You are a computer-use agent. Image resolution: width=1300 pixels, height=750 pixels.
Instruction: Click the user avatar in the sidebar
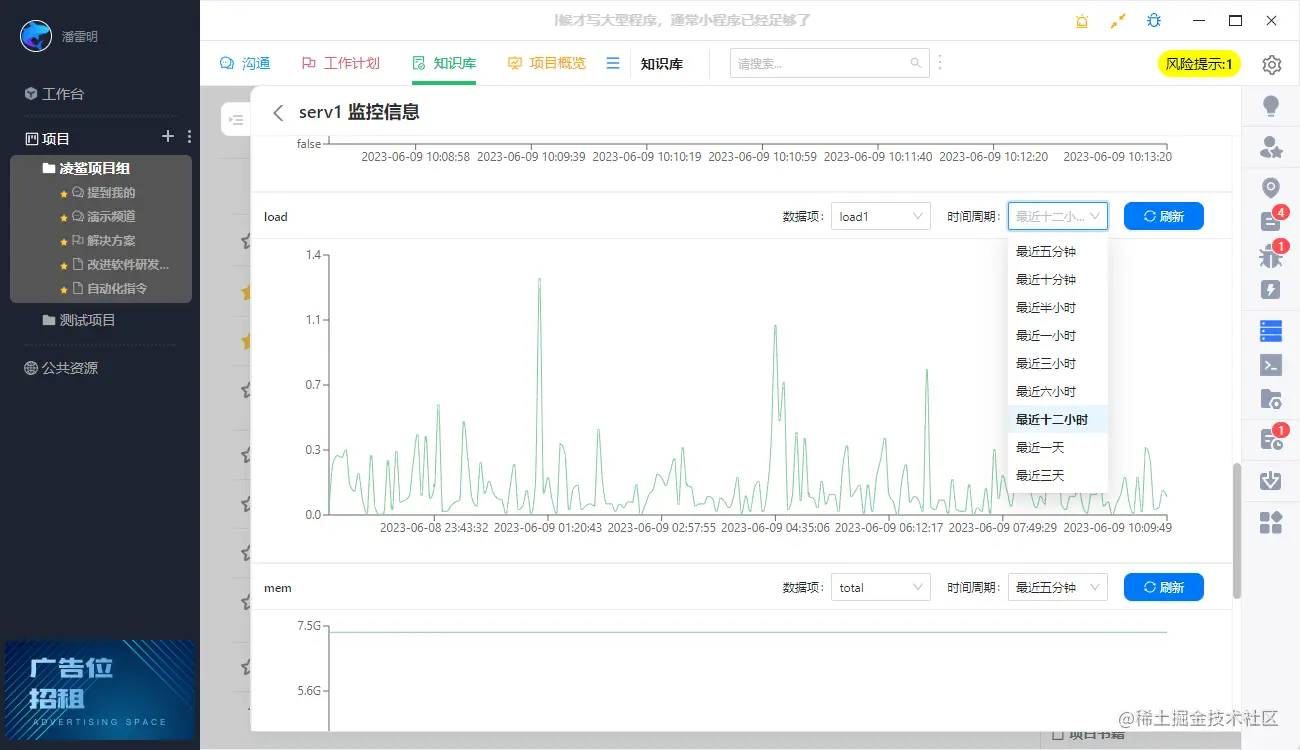coord(36,36)
